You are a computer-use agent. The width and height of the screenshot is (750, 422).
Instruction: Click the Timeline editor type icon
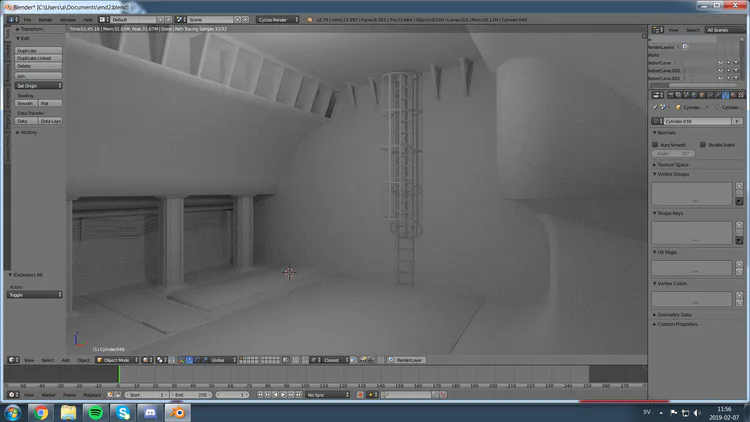pos(13,395)
